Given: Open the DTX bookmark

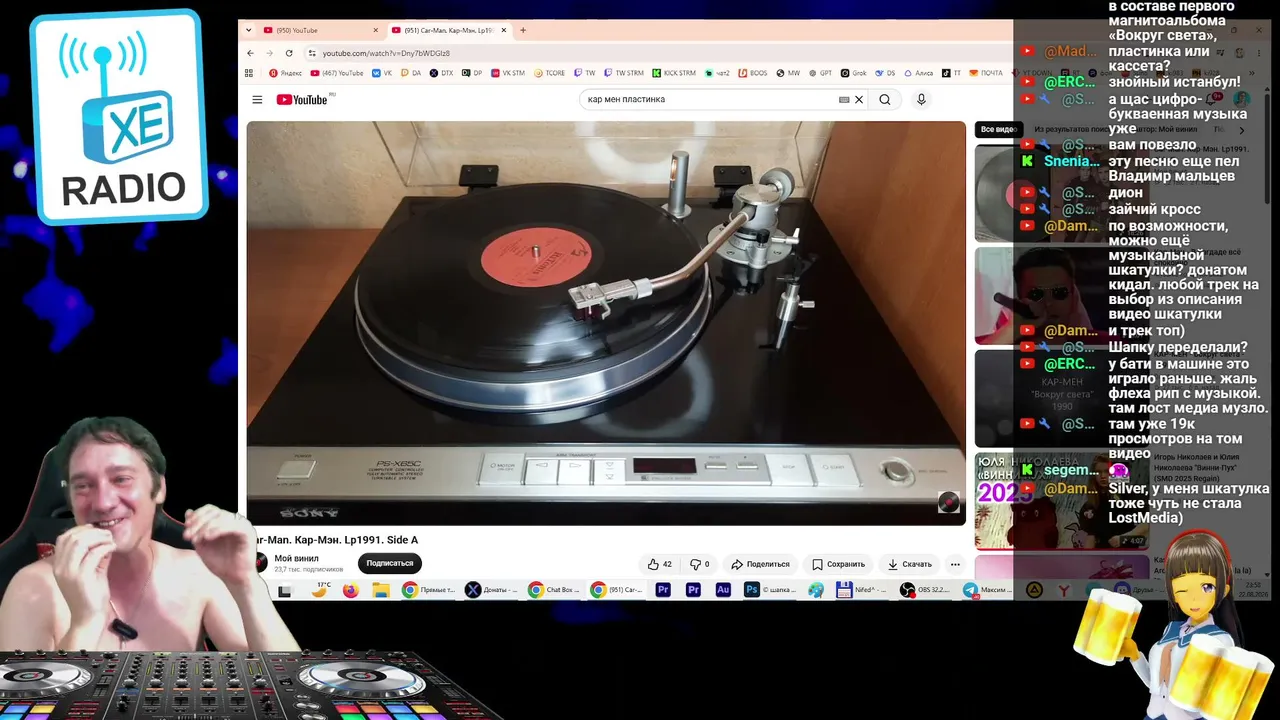Looking at the screenshot, I should [x=441, y=73].
